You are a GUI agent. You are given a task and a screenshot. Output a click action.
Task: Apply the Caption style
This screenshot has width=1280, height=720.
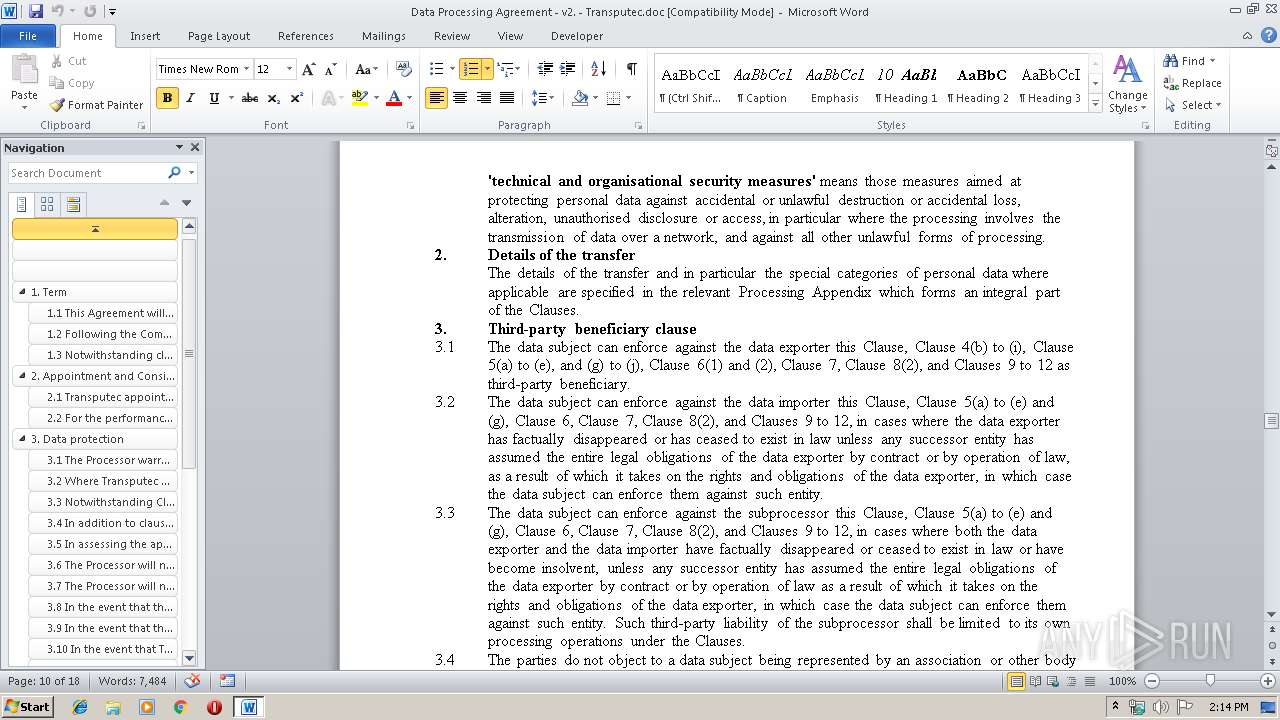coord(762,85)
